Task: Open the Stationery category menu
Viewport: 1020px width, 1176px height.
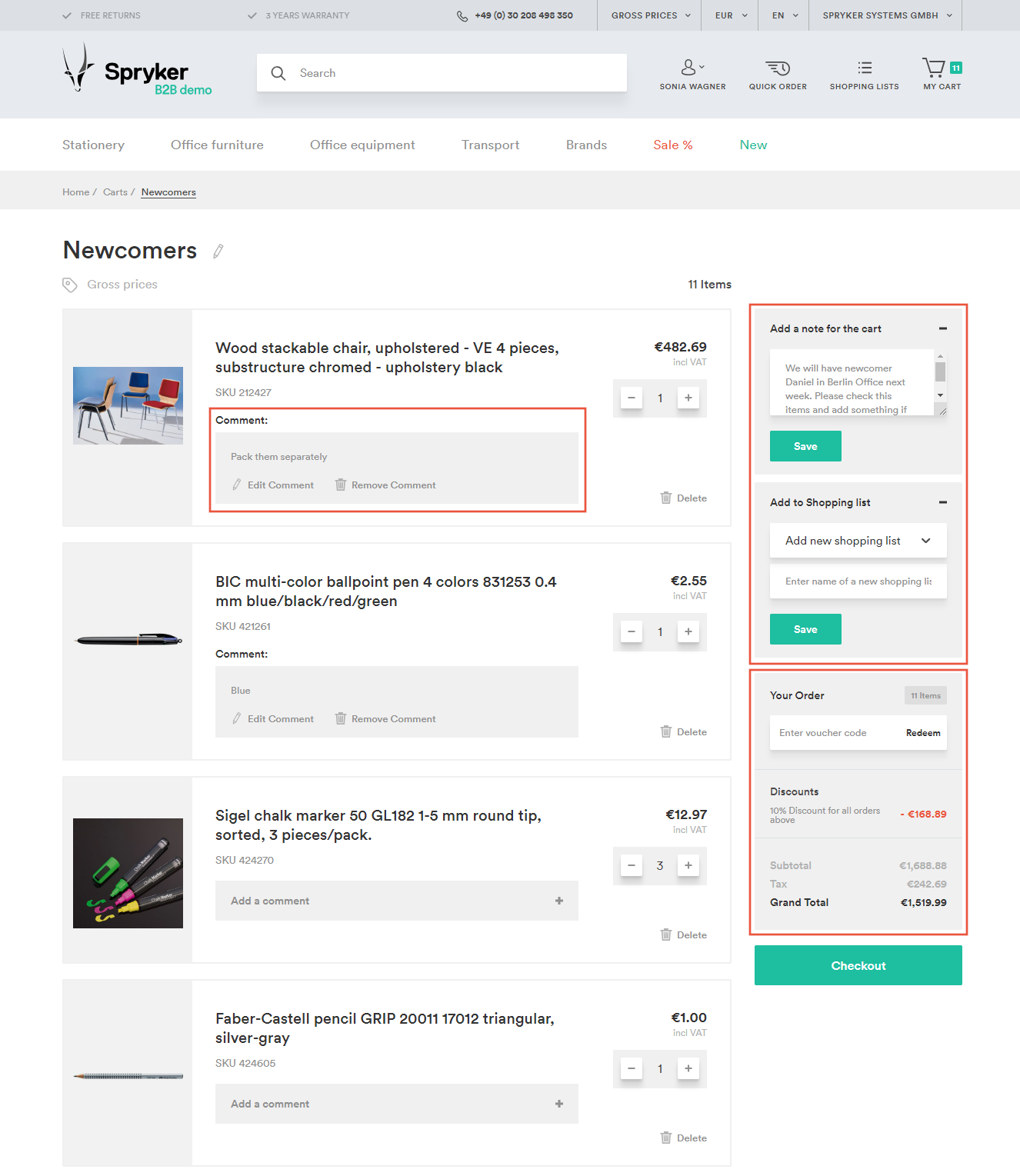Action: (93, 145)
